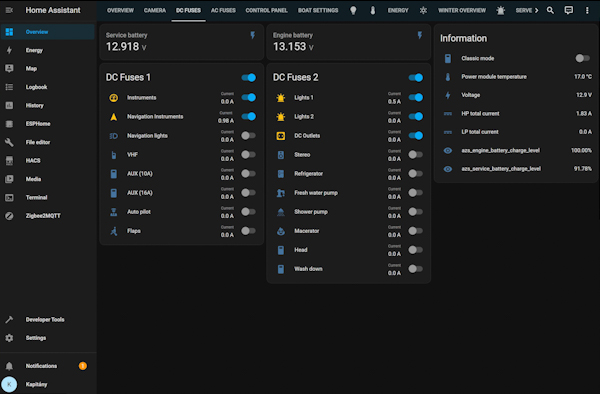Click the 0.98 A Navigation Instruments current
This screenshot has height=394, width=600.
(x=226, y=120)
